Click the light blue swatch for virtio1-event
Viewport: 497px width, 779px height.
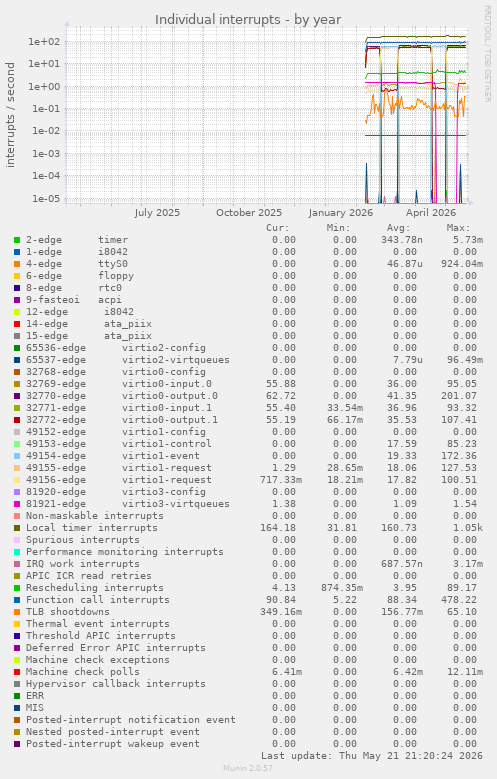pyautogui.click(x=17, y=456)
